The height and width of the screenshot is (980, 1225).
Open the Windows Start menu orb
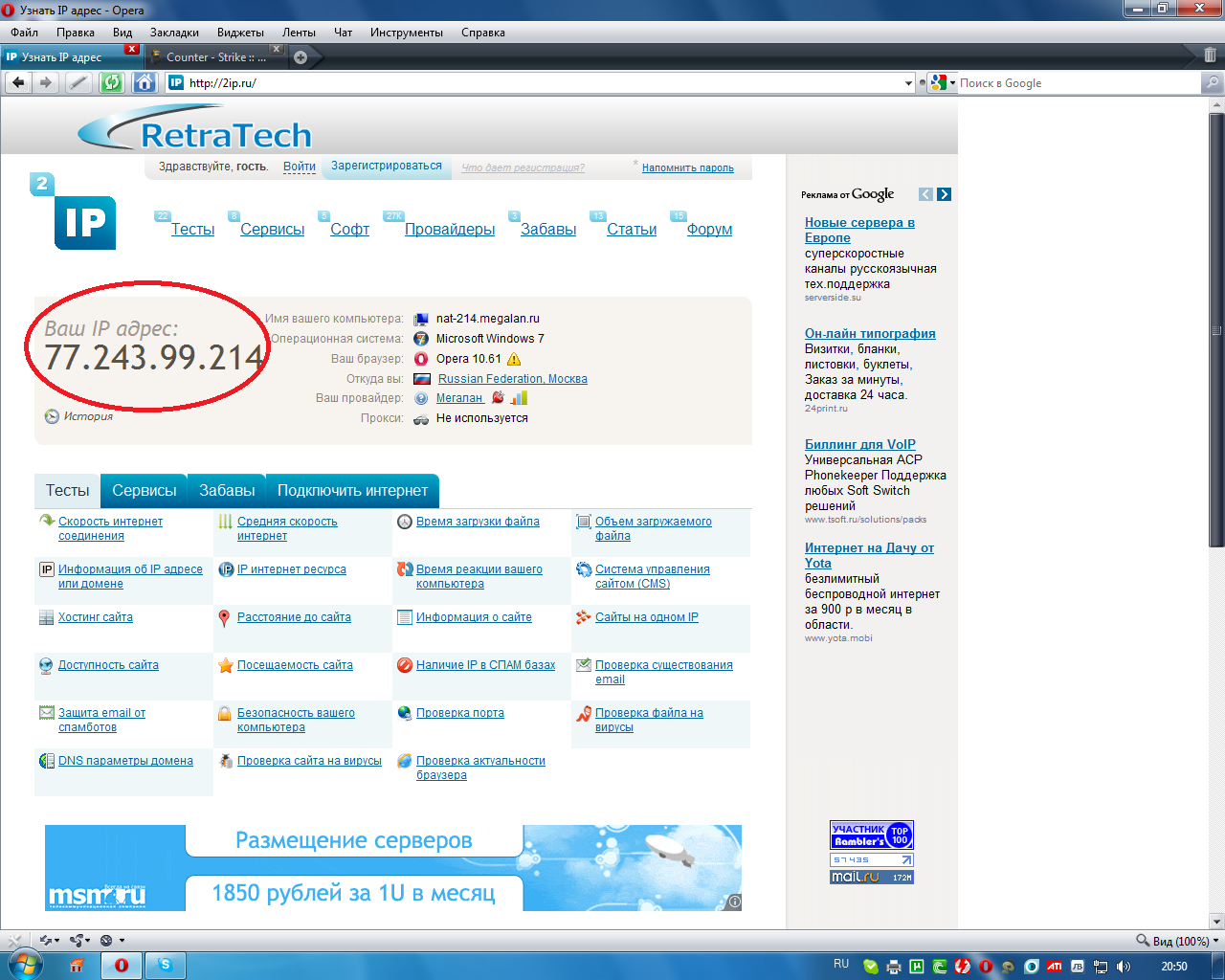click(x=24, y=965)
